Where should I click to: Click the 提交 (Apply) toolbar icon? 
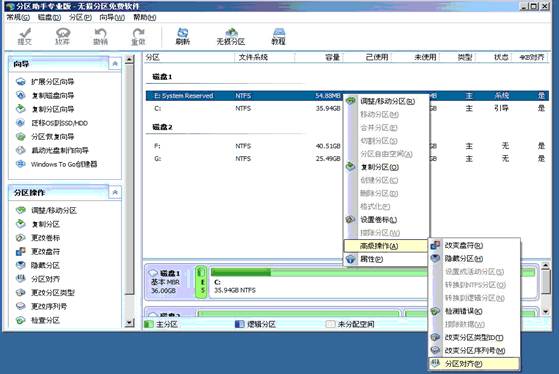point(25,36)
